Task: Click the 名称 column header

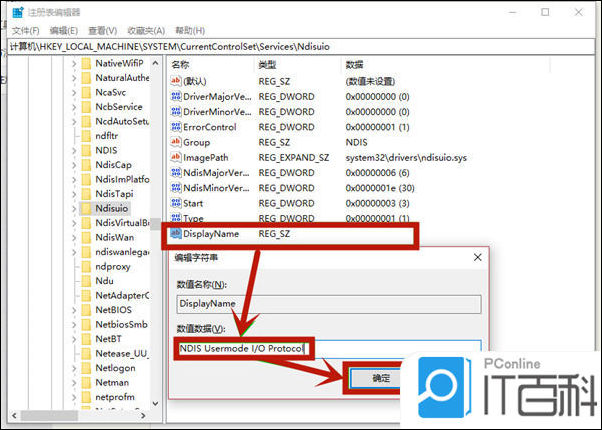Action: pos(180,65)
